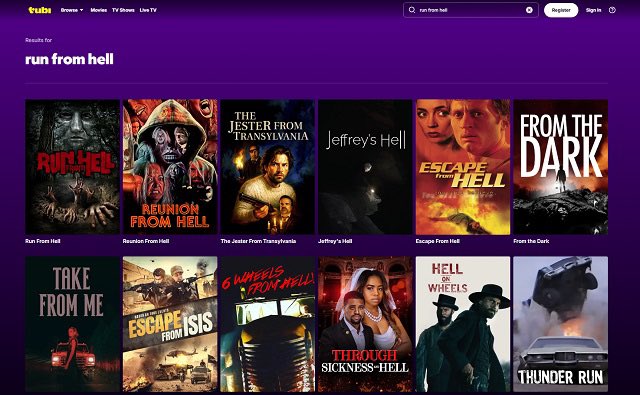Click the Sign In link
Viewport: 640px width, 395px height.
click(x=593, y=10)
